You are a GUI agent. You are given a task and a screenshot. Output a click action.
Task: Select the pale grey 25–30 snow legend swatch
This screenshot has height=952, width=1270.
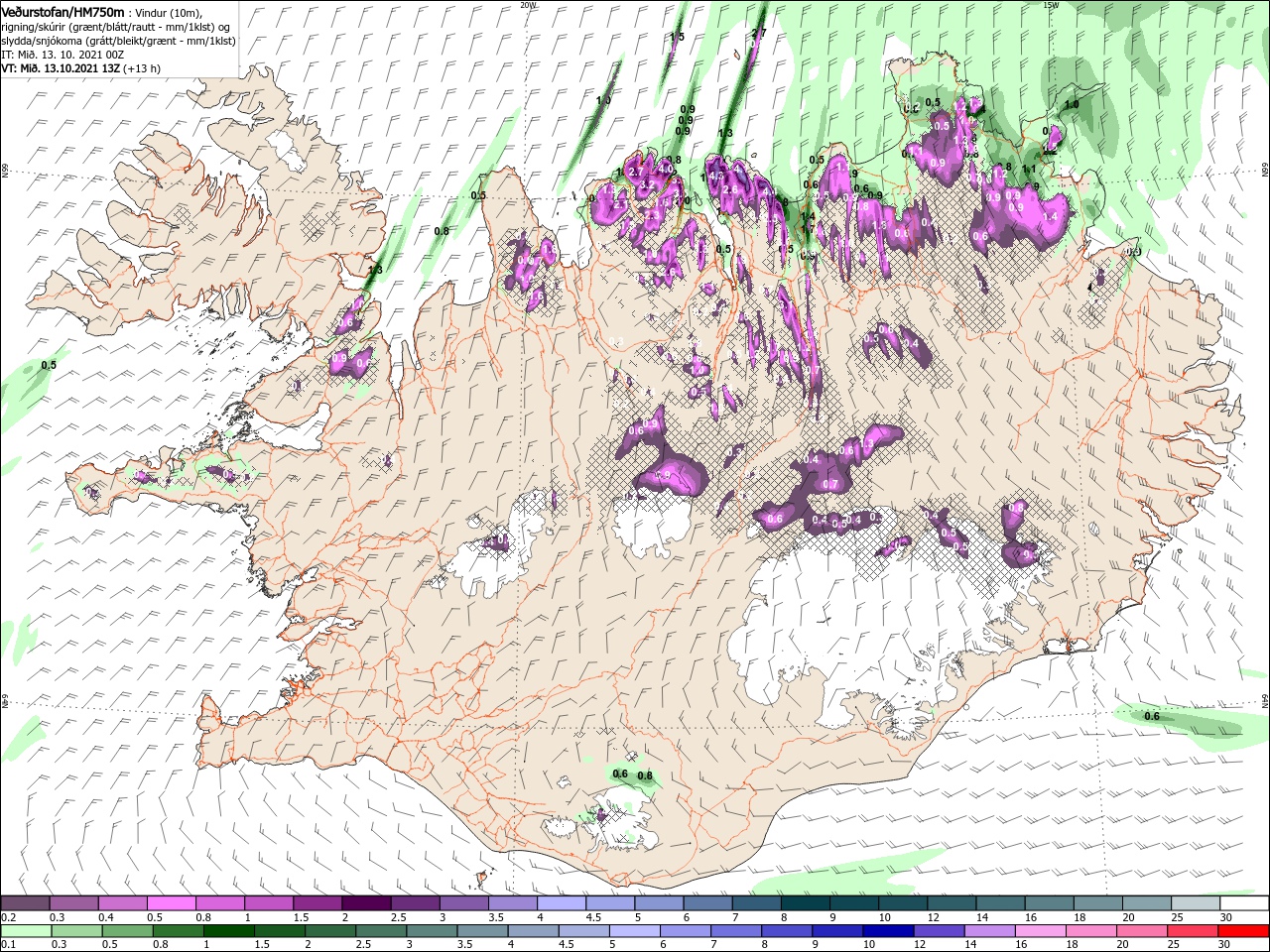pos(1195,902)
